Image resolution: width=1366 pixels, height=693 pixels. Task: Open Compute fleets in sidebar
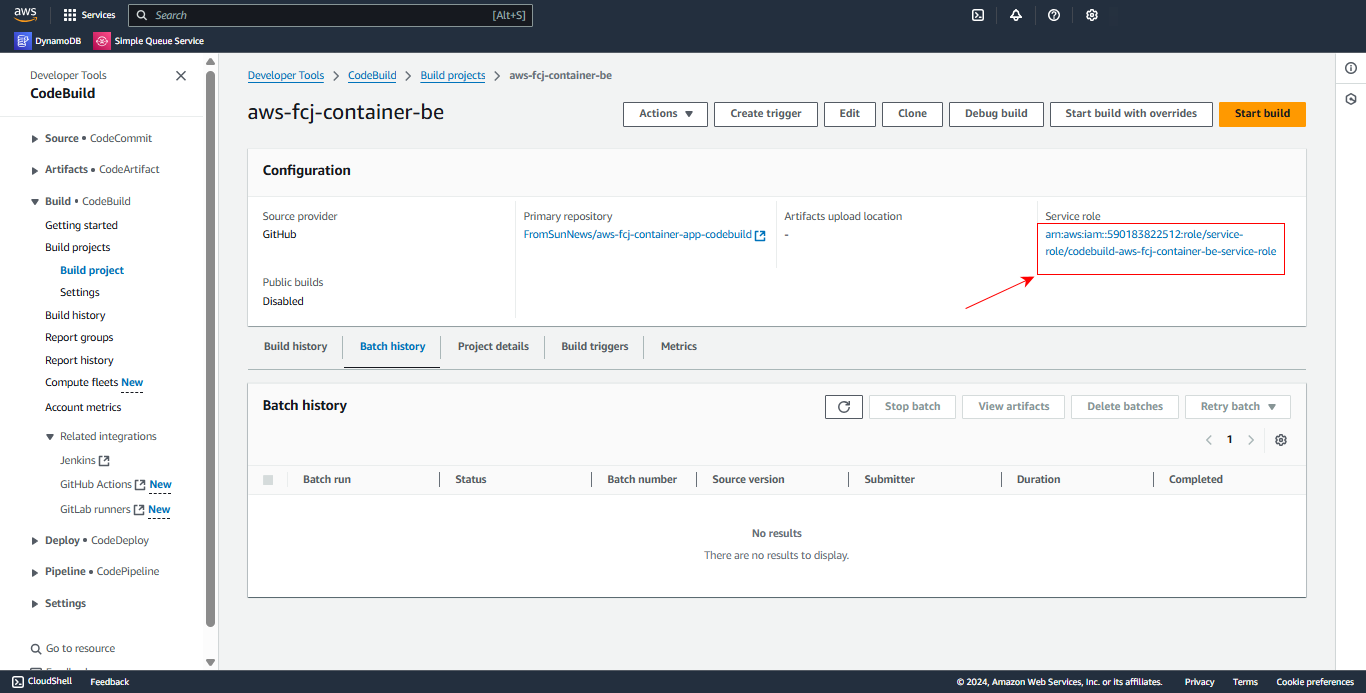click(81, 383)
